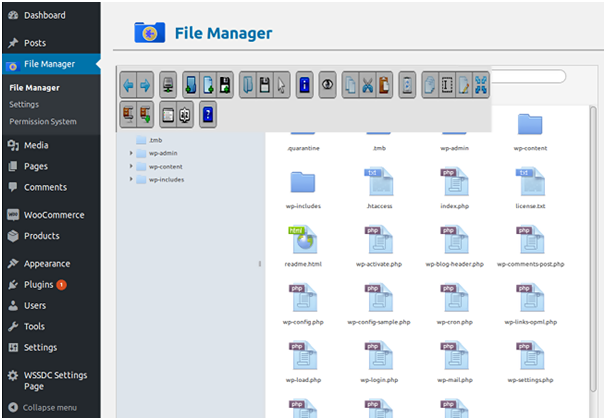606x420 pixels.
Task: Open Media in the sidebar menu
Action: (36, 145)
